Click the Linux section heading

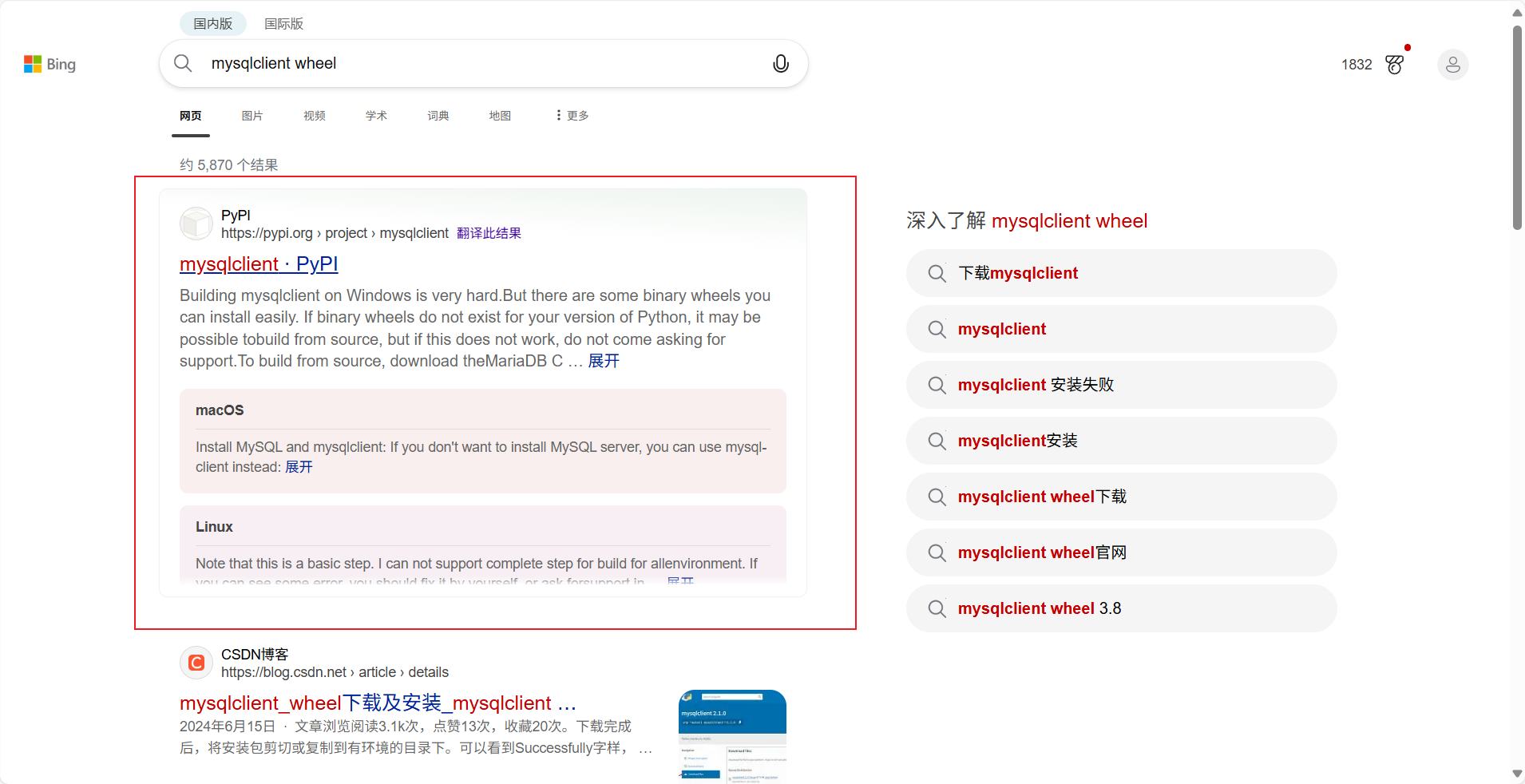(214, 527)
